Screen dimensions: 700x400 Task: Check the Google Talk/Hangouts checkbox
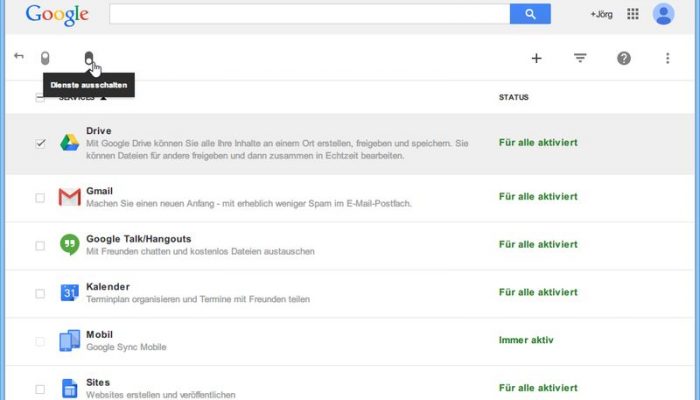(x=40, y=246)
